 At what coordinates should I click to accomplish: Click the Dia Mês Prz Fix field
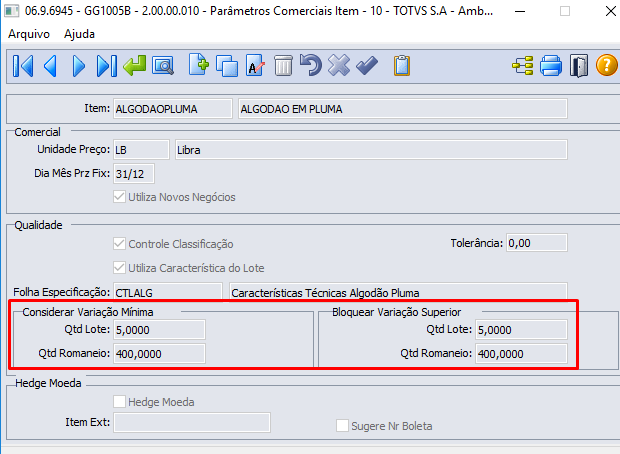[134, 174]
